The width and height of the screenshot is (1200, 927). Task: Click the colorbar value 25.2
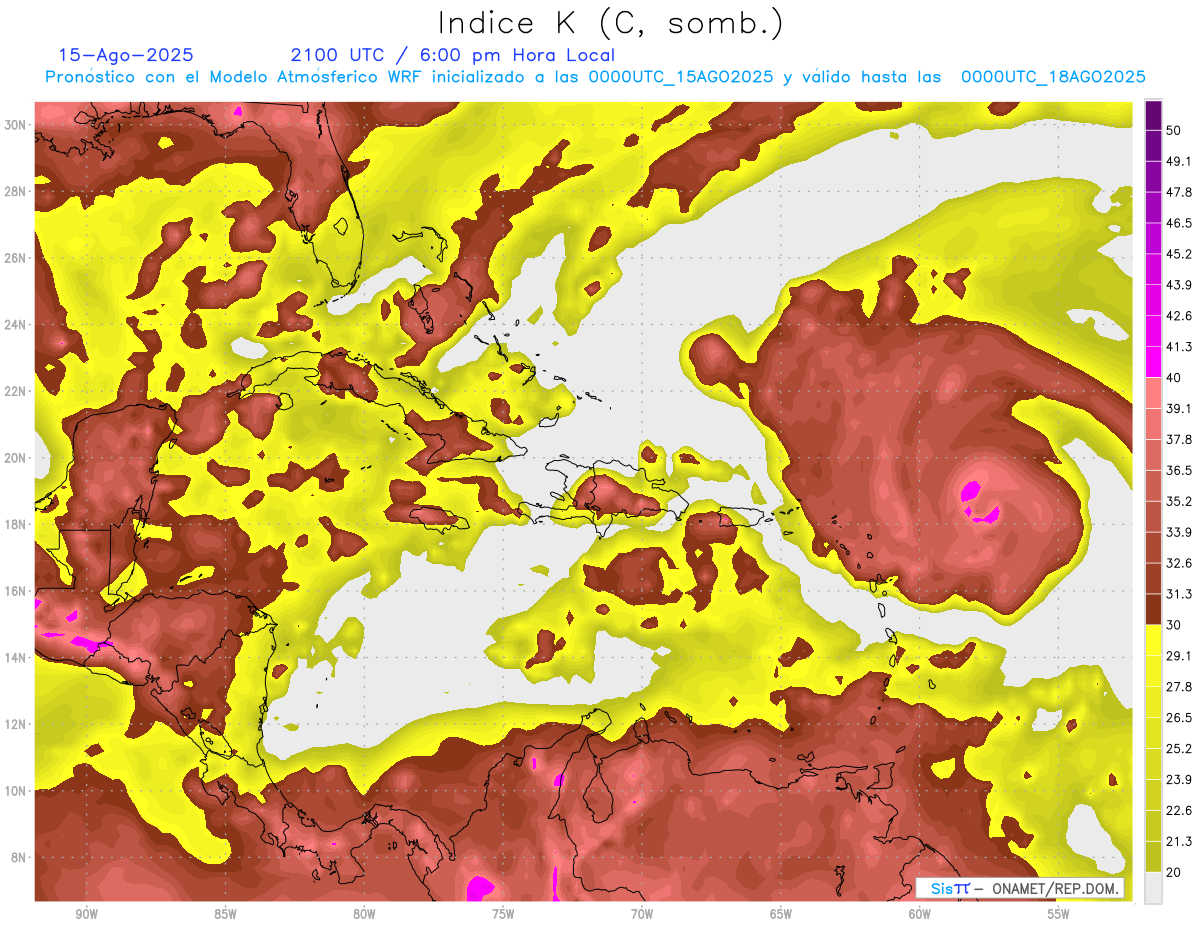[x=1179, y=749]
